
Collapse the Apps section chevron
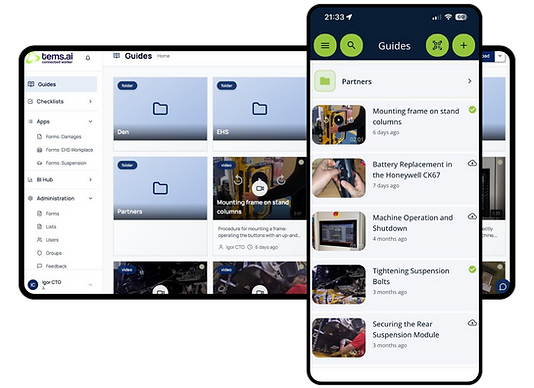pyautogui.click(x=90, y=121)
